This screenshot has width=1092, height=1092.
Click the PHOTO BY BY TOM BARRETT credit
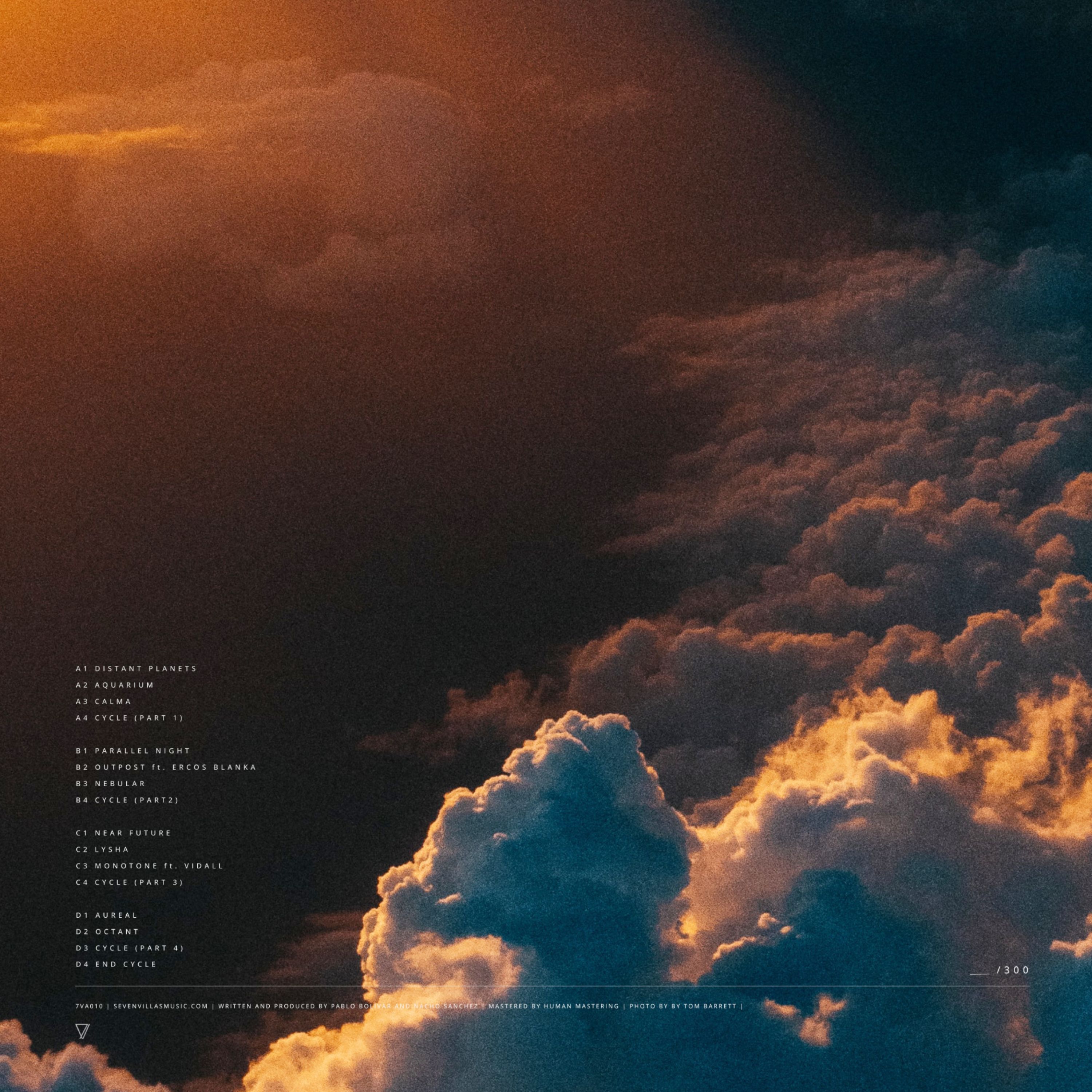tap(683, 1006)
